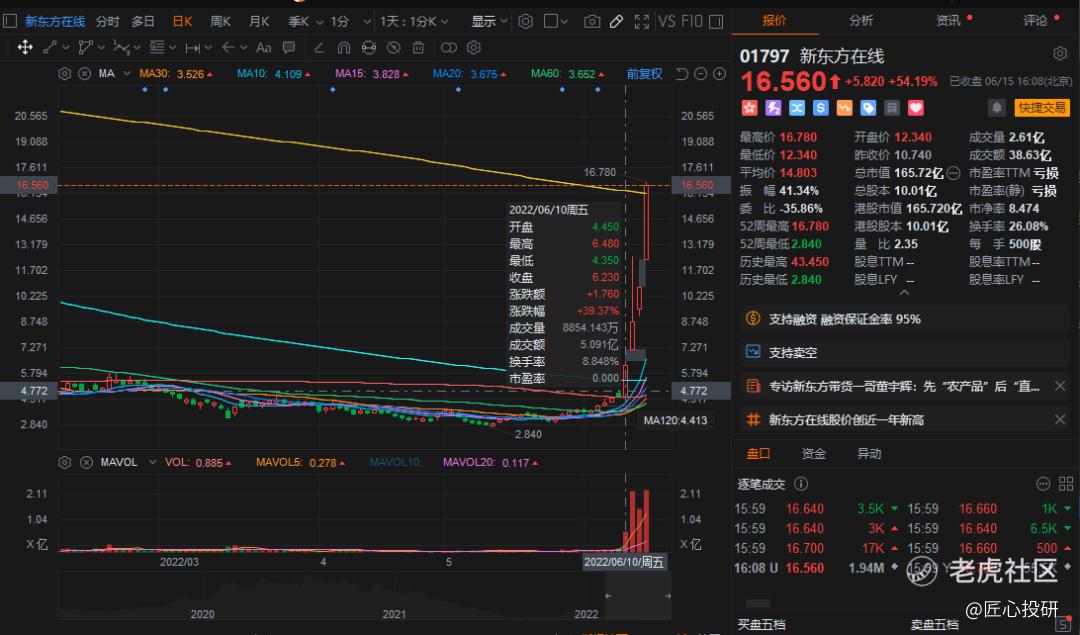Expand 总市值 more options icon
Screen dimensions: 1080x635
point(953,173)
